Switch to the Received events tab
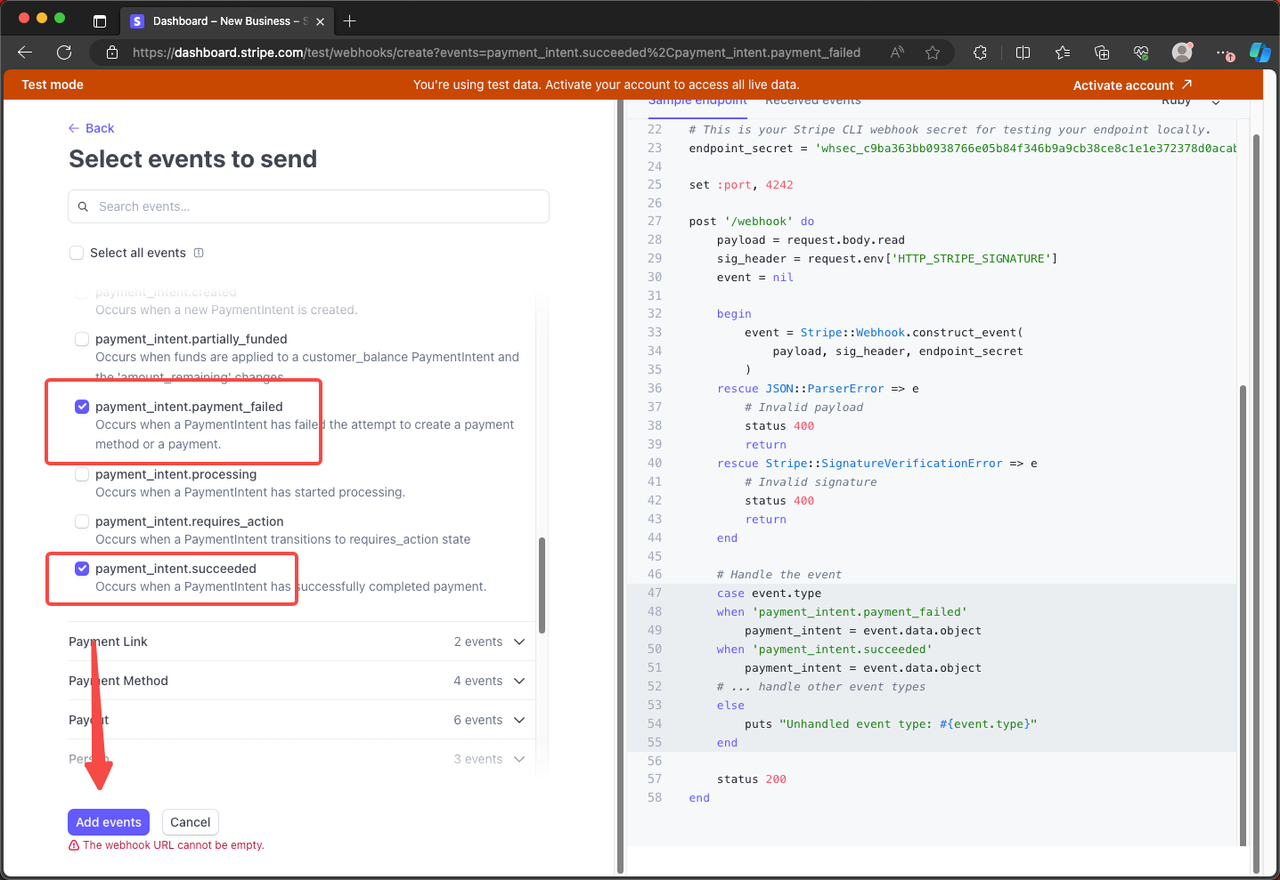 [x=812, y=101]
